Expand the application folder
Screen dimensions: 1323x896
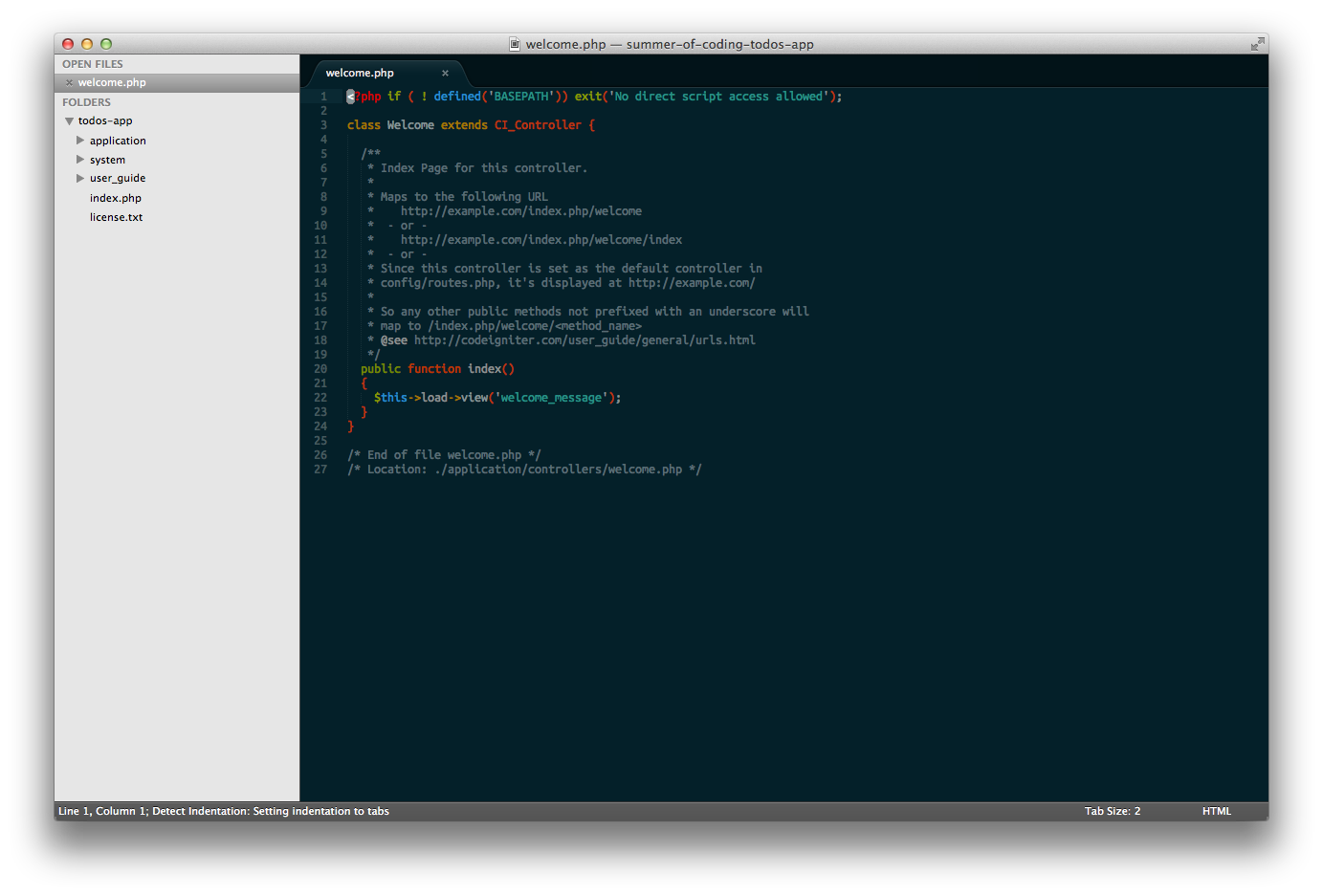[x=81, y=141]
